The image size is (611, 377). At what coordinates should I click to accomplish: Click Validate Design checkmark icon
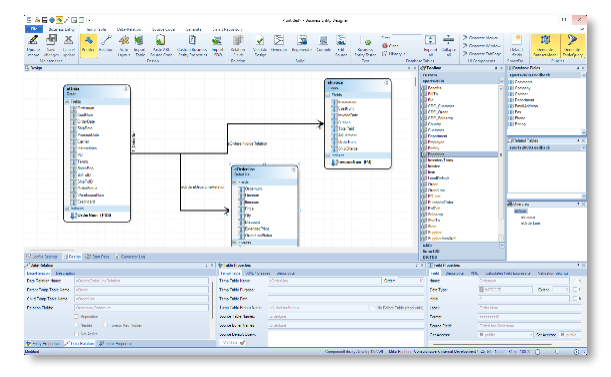tap(260, 40)
